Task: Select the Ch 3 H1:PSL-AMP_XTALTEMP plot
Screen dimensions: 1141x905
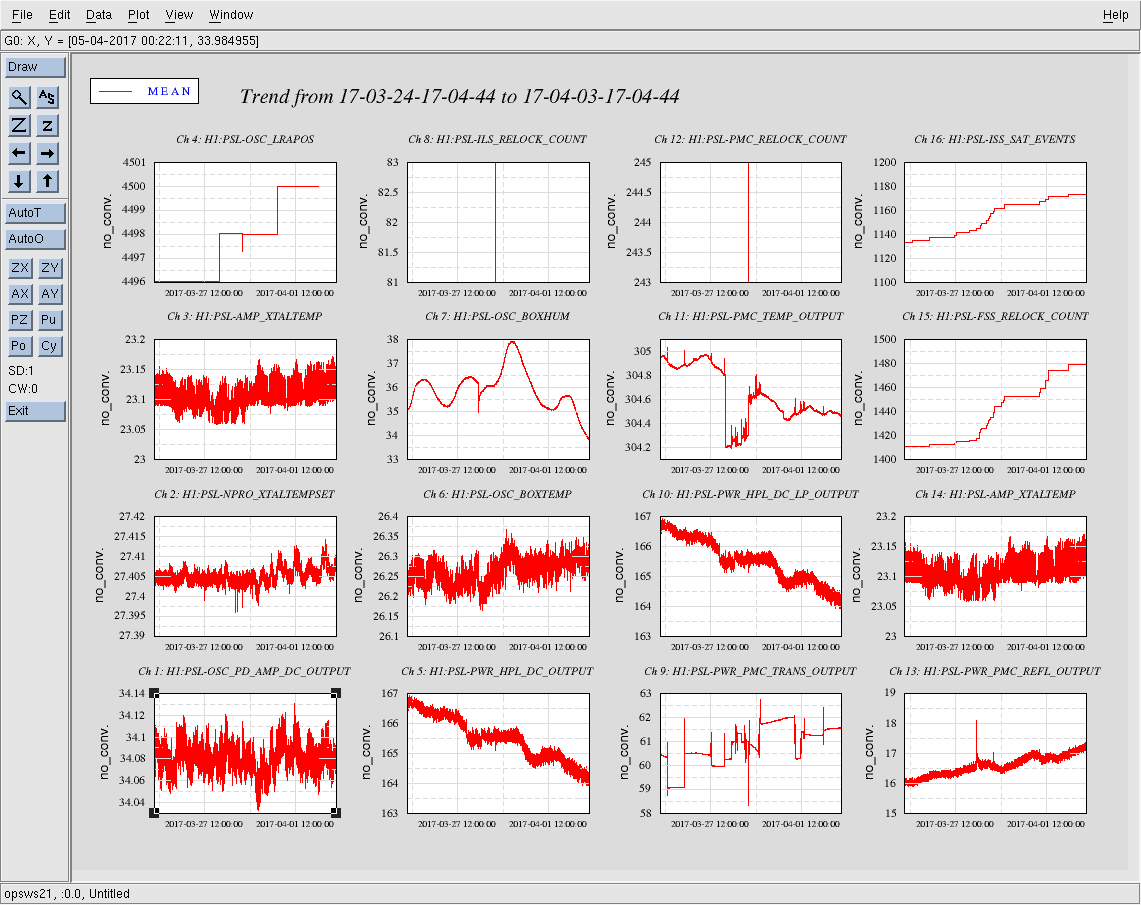Action: [x=246, y=399]
